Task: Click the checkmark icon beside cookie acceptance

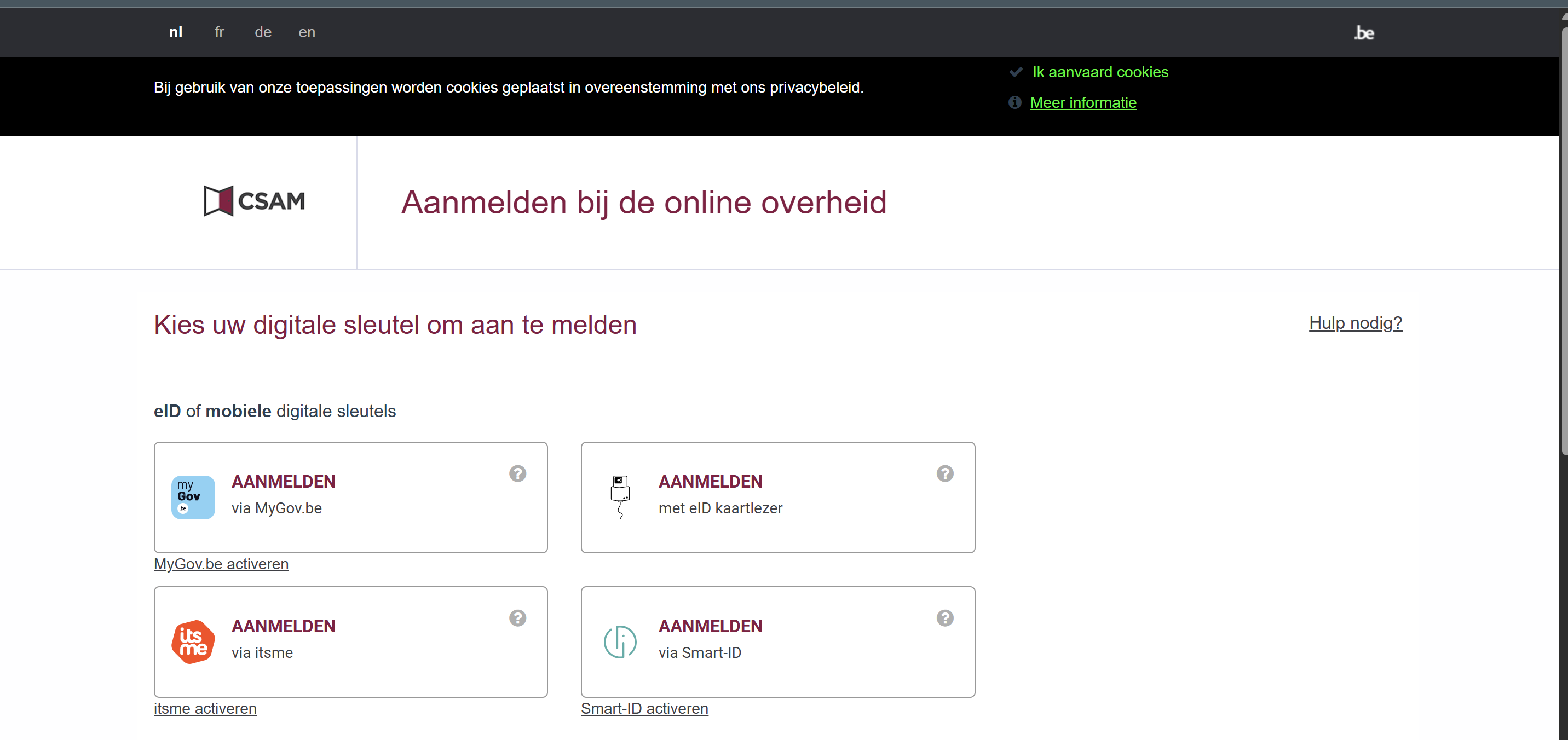Action: pos(1015,72)
